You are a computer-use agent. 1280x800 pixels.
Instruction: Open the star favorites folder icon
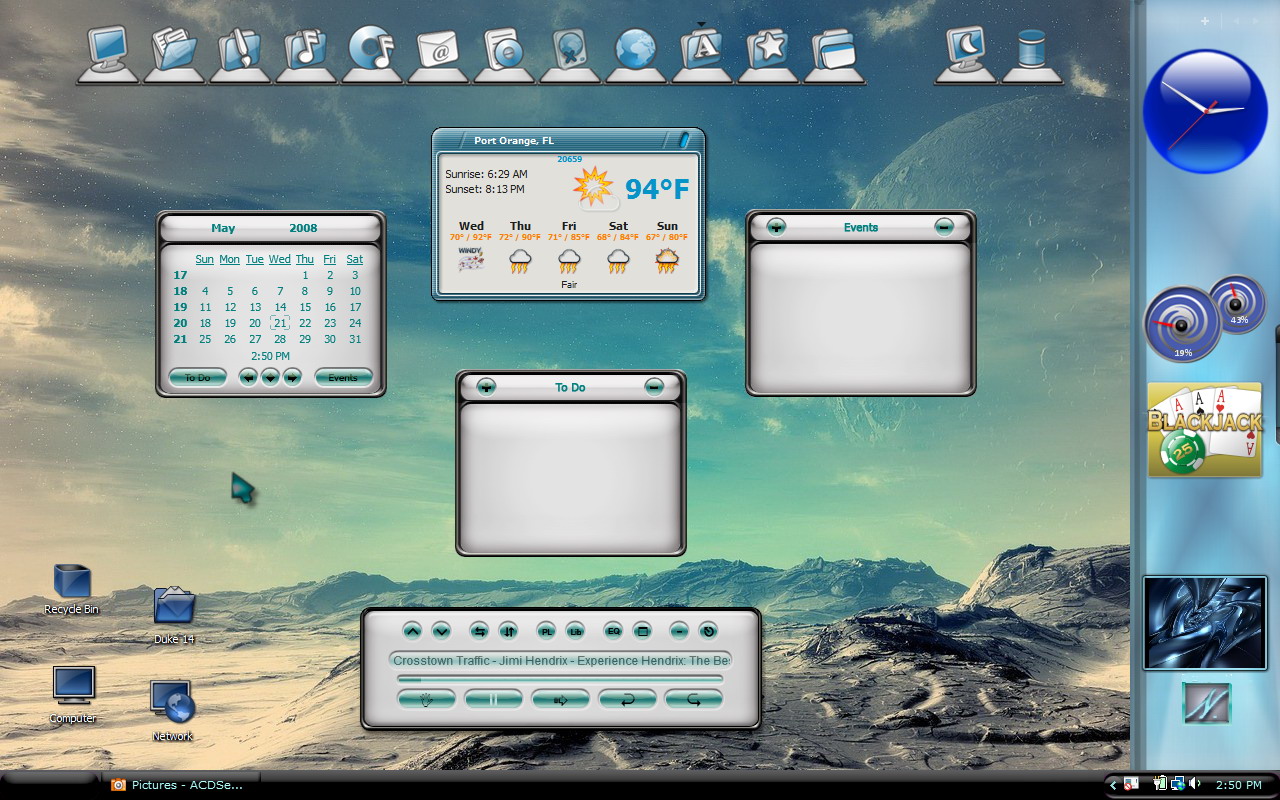[768, 48]
